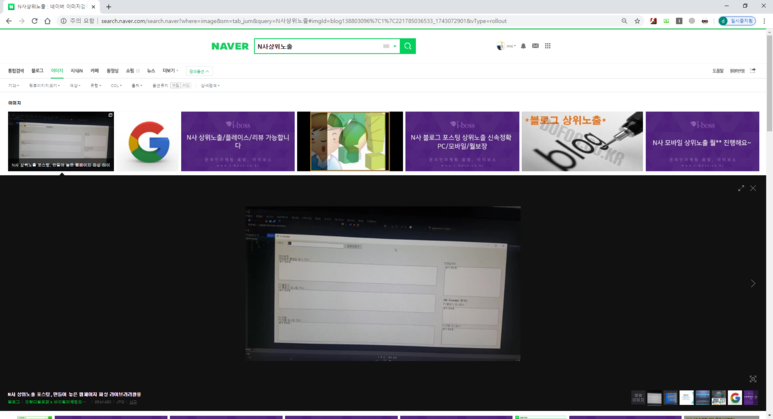Toggle the option-keep on/off switch
Image resolution: width=773 pixels, height=419 pixels.
180,86
